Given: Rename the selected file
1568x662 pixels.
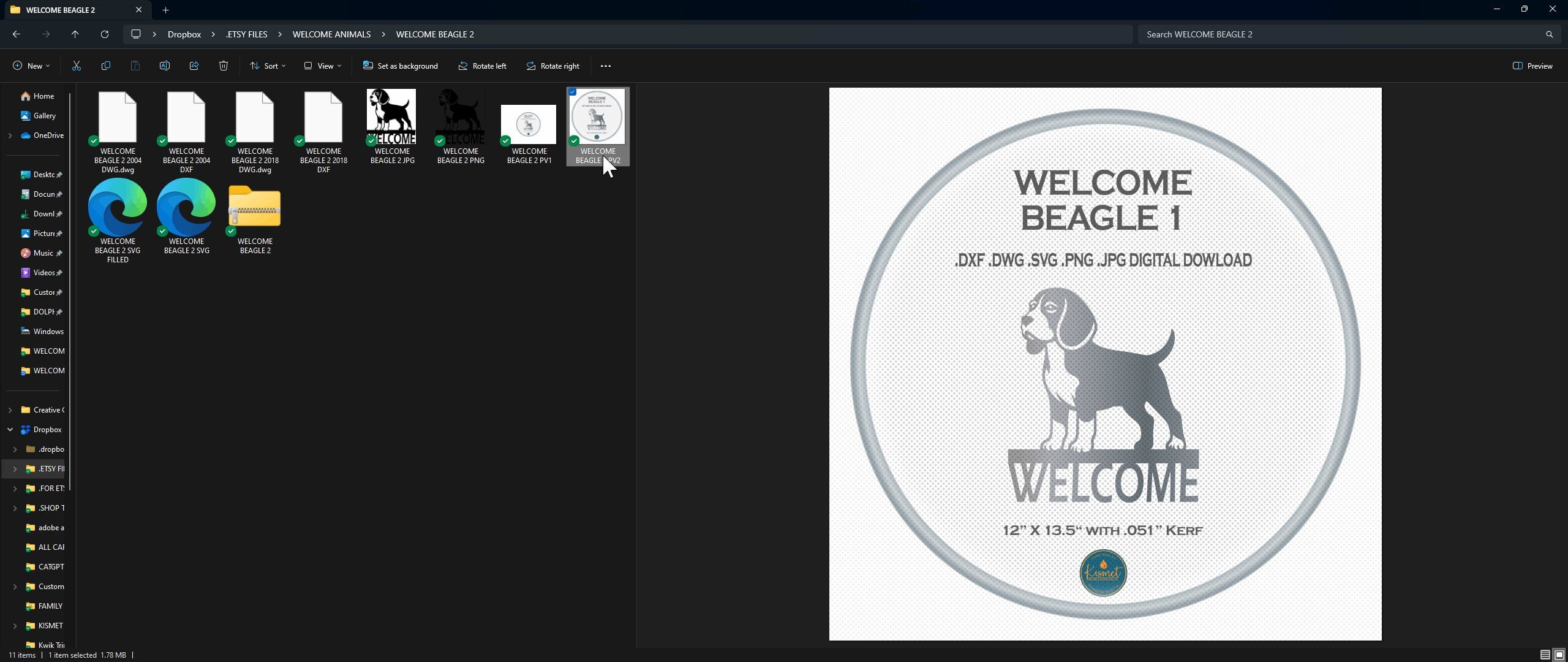Looking at the screenshot, I should (164, 66).
